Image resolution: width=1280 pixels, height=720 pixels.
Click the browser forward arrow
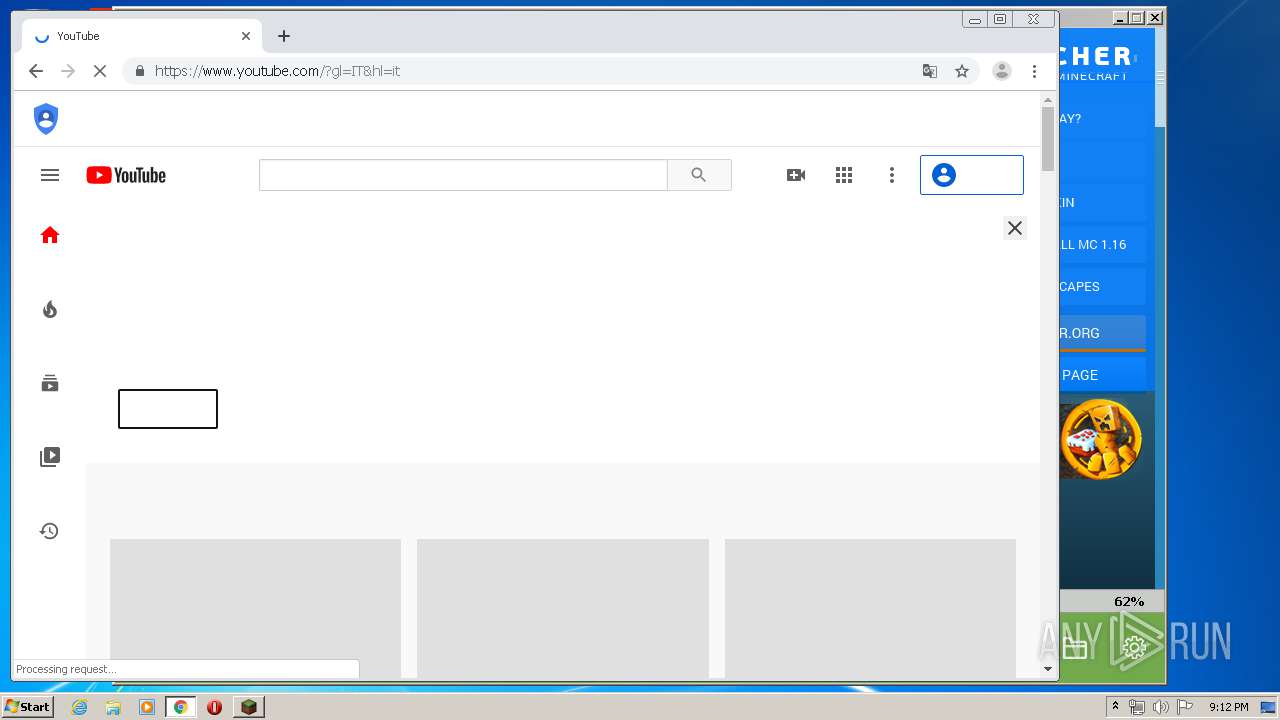[x=68, y=71]
